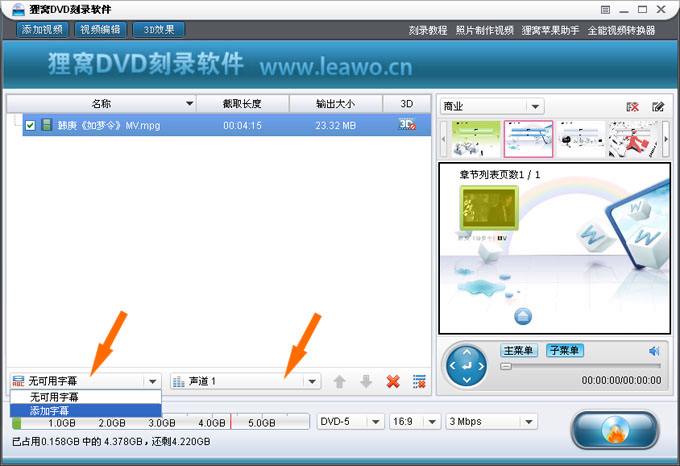680x466 pixels.
Task: Open the 商业 template category dropdown
Action: (x=492, y=106)
